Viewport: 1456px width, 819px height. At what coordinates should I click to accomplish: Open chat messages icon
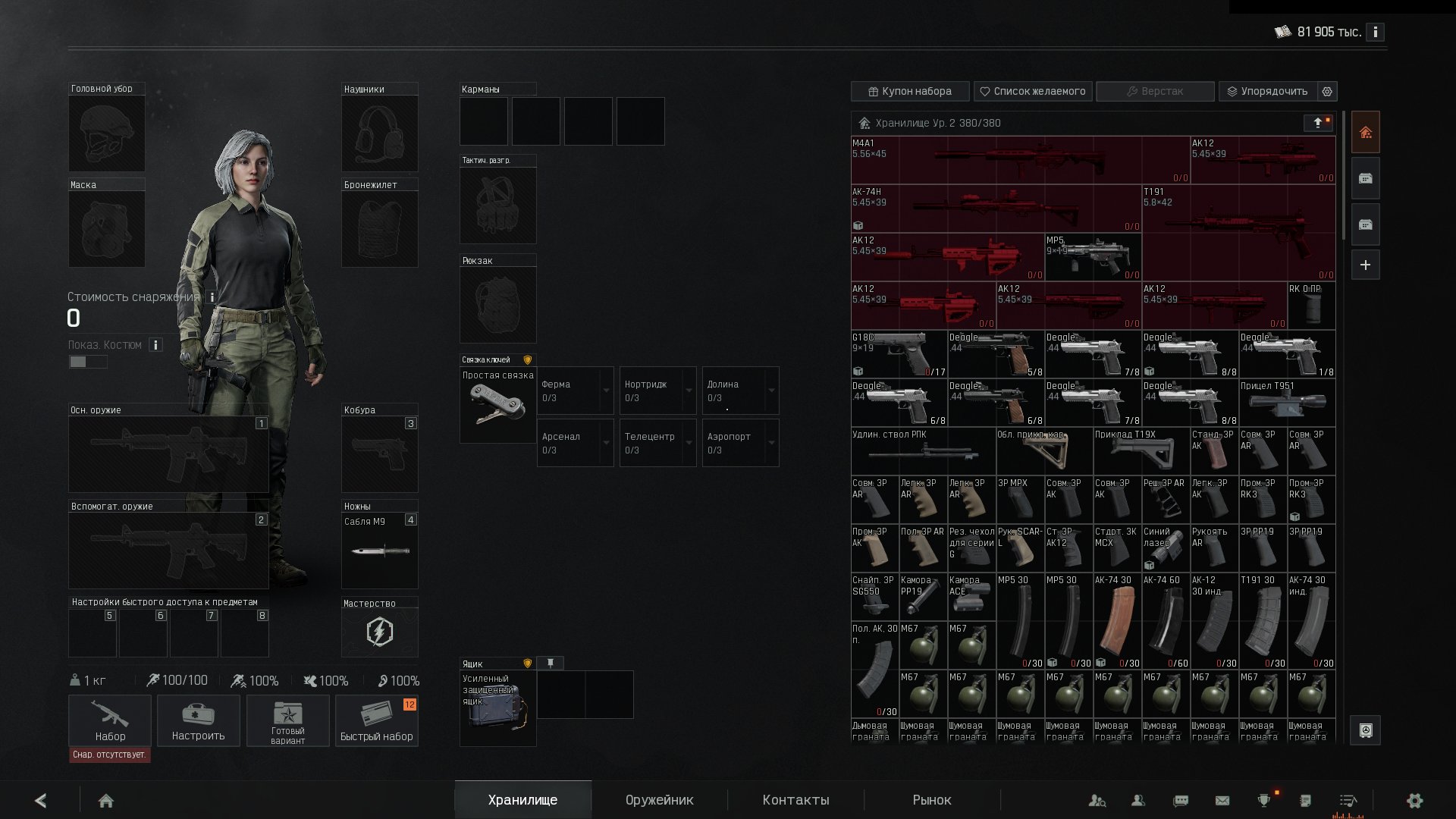1181,800
